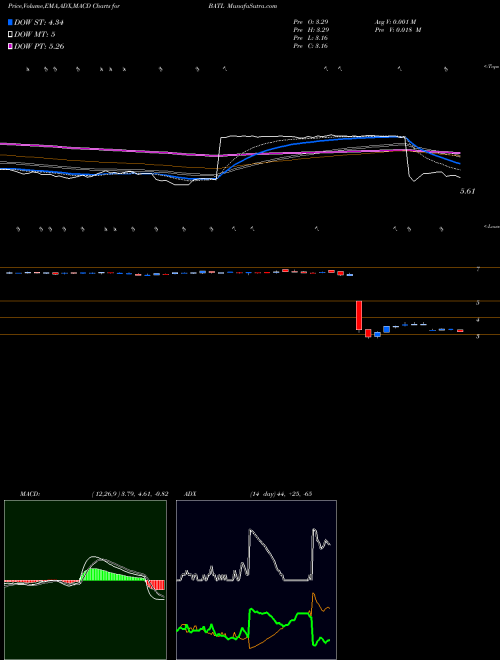Click the price axis label '3'
This screenshot has height=660, width=500.
[478, 337]
